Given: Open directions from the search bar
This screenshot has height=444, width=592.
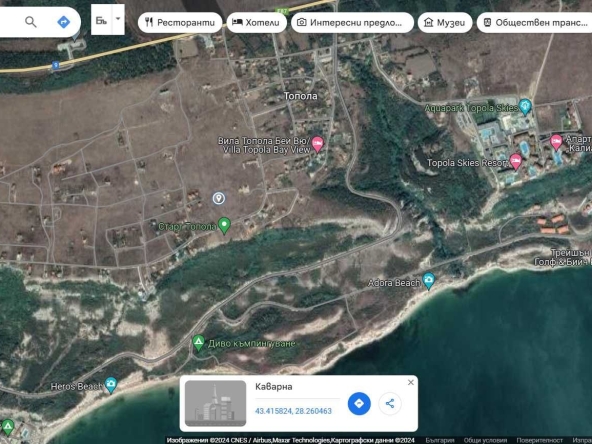Looking at the screenshot, I should pos(63,22).
